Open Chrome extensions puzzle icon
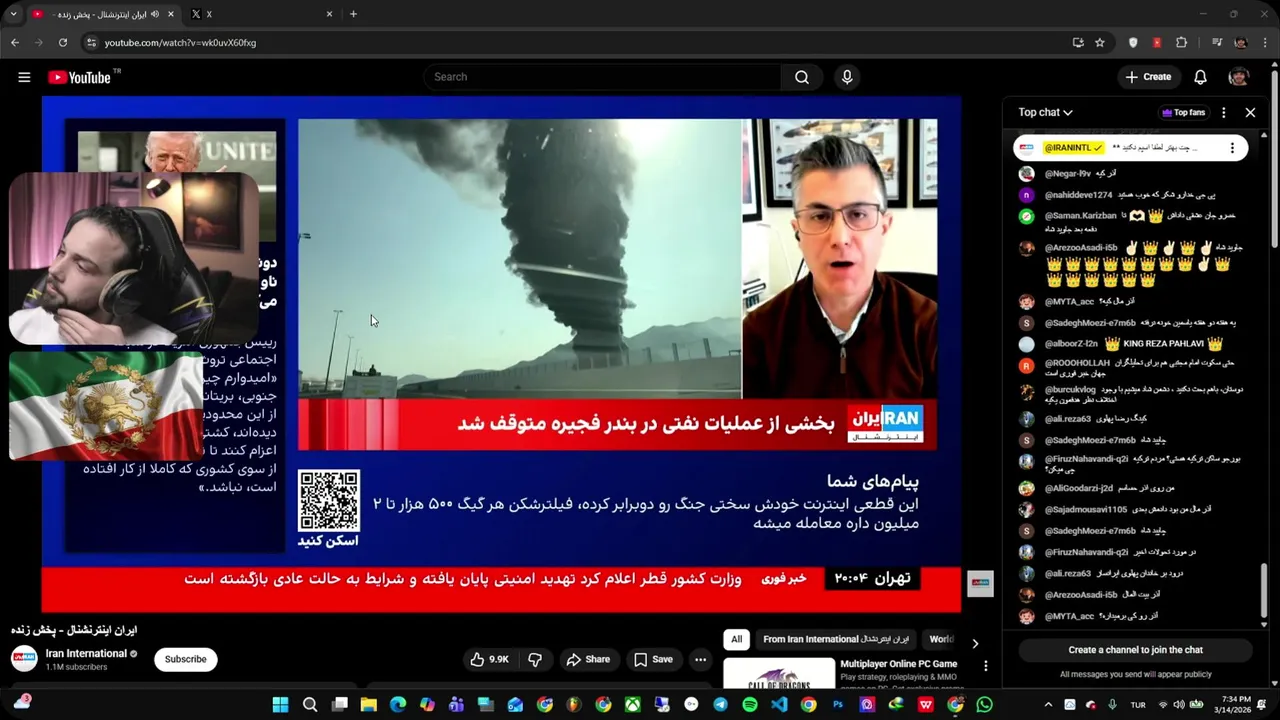 (1181, 43)
